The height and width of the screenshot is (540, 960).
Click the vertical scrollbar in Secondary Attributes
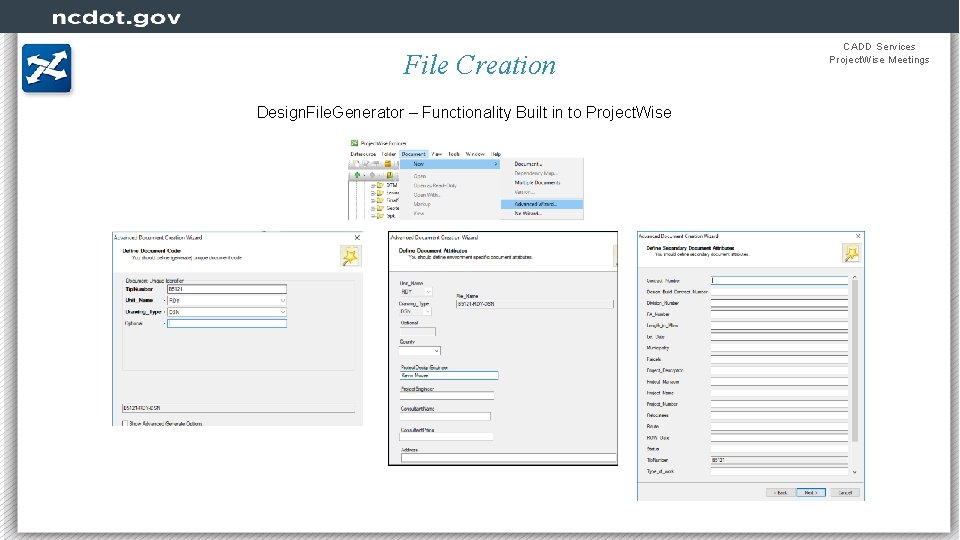(855, 361)
